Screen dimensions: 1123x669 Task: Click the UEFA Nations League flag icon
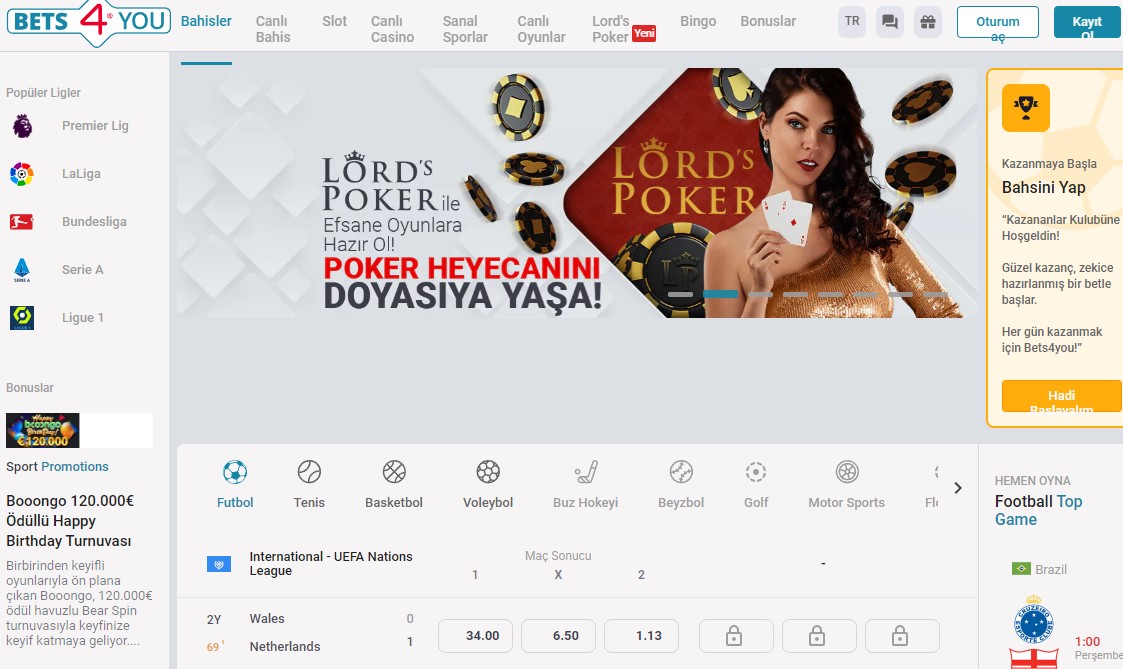point(219,564)
